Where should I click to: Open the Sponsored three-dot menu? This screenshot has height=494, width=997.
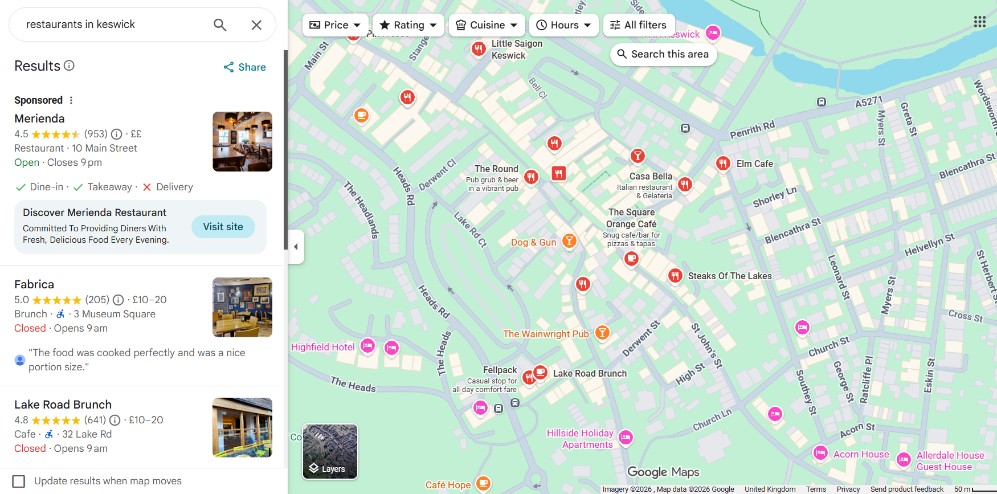[x=71, y=100]
